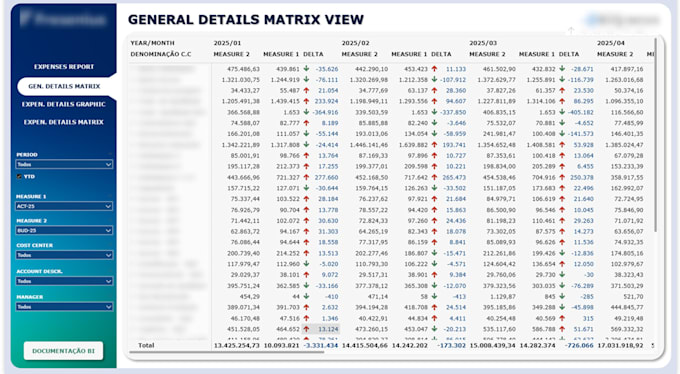The image size is (680, 374).
Task: Click the DOCUMENTAÇÃO BI button
Action: [63, 351]
